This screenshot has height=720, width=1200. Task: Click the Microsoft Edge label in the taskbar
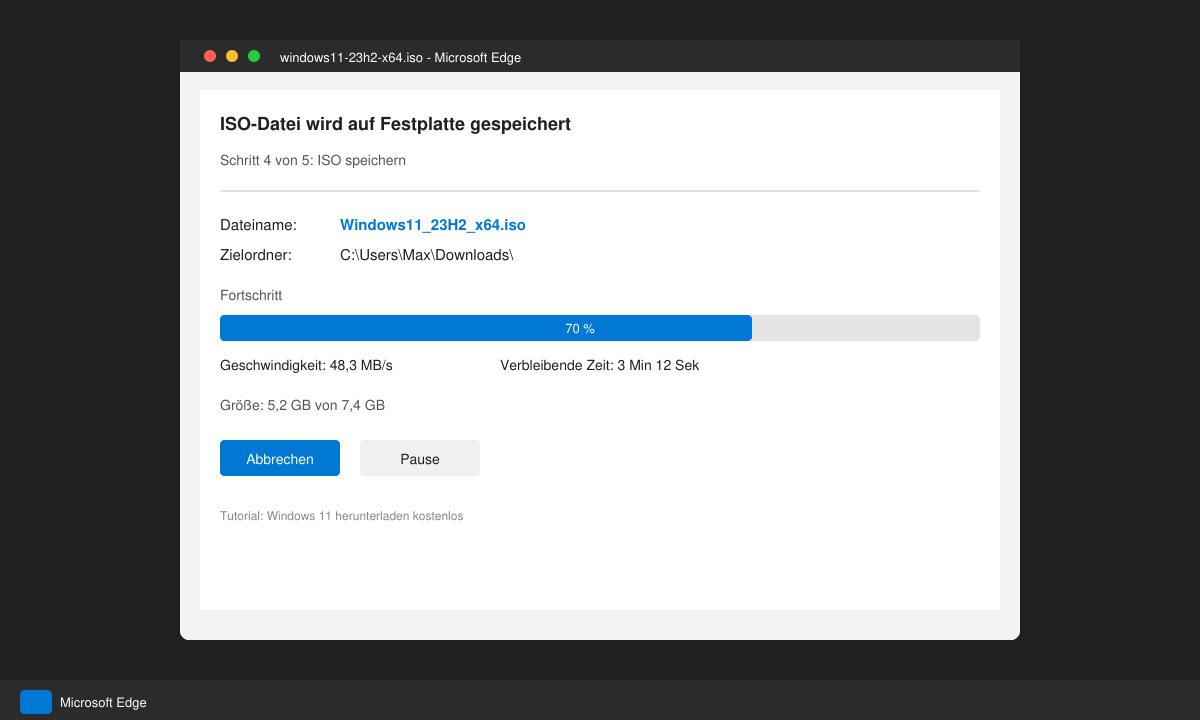[x=103, y=702]
